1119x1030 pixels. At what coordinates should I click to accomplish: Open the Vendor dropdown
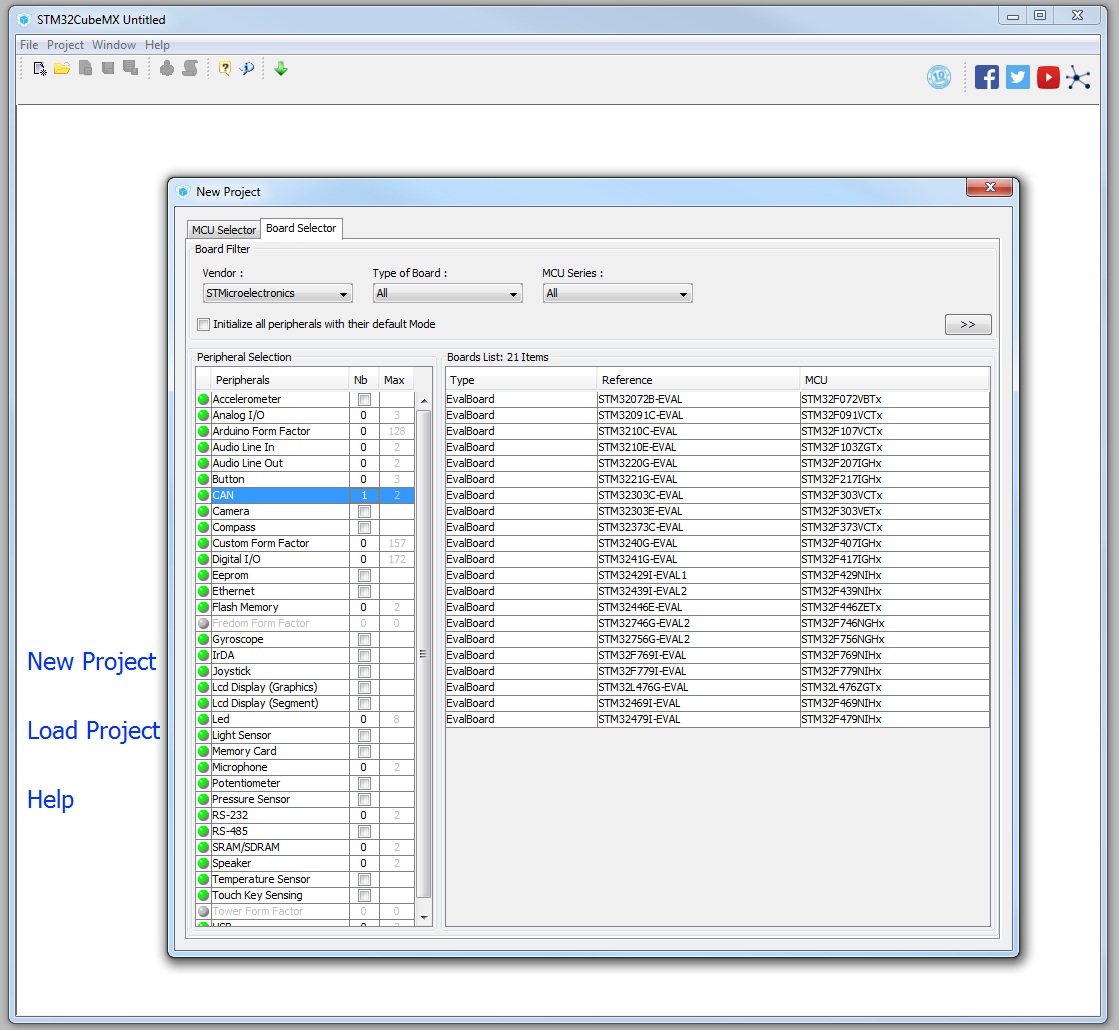[278, 293]
